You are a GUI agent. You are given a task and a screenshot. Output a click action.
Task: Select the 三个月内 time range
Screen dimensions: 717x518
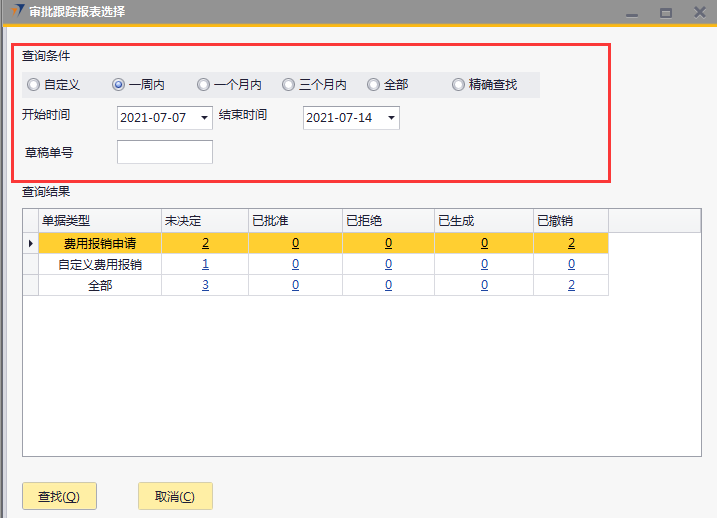point(289,85)
